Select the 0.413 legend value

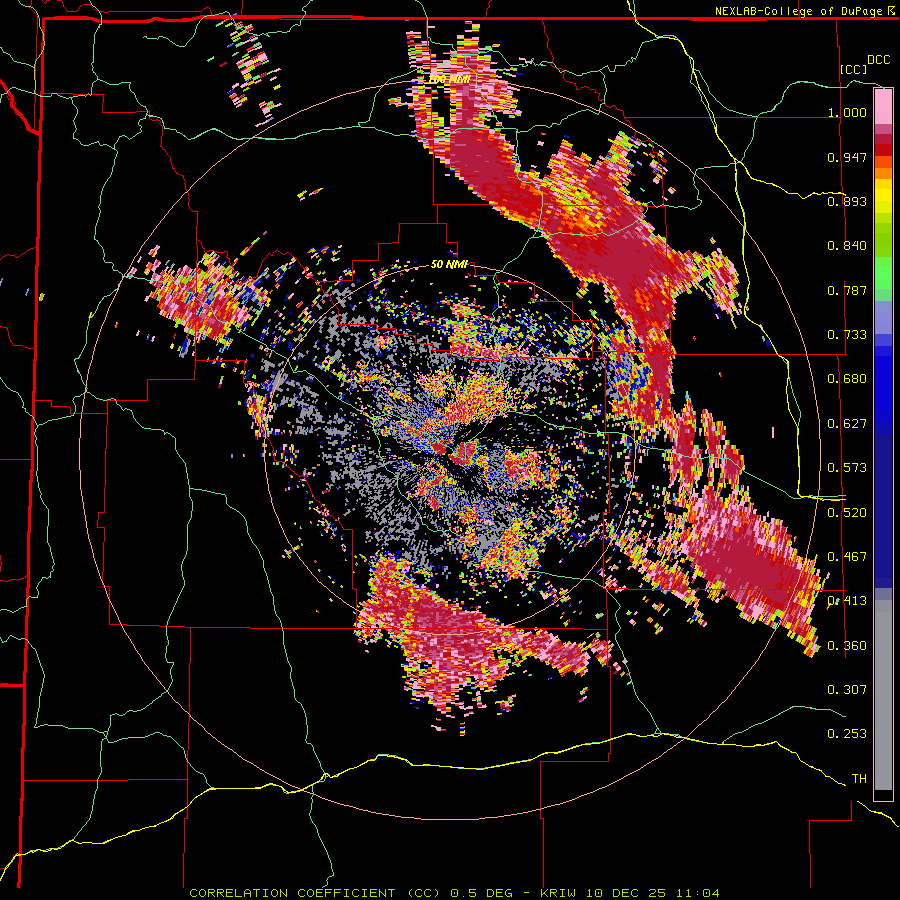847,601
